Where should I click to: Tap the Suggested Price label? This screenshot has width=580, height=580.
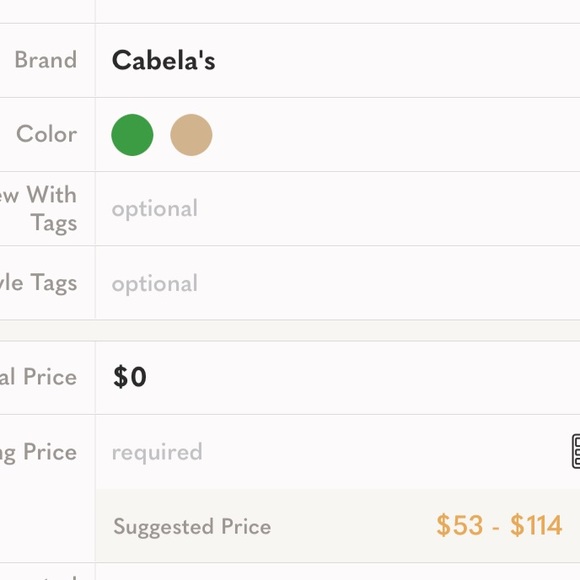192,526
